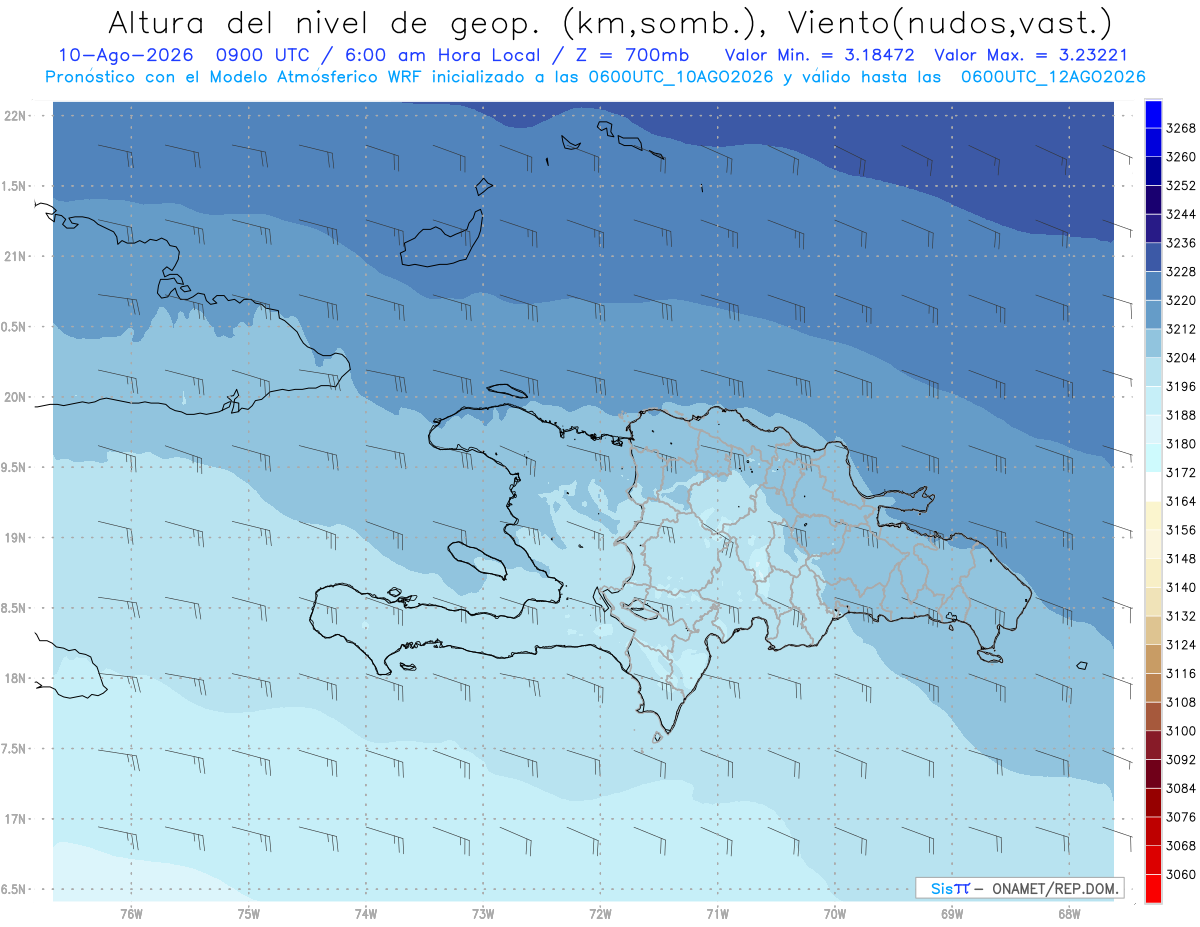Click the legend value '3252'
Screen dimensions: 1200x927
coord(1181,186)
